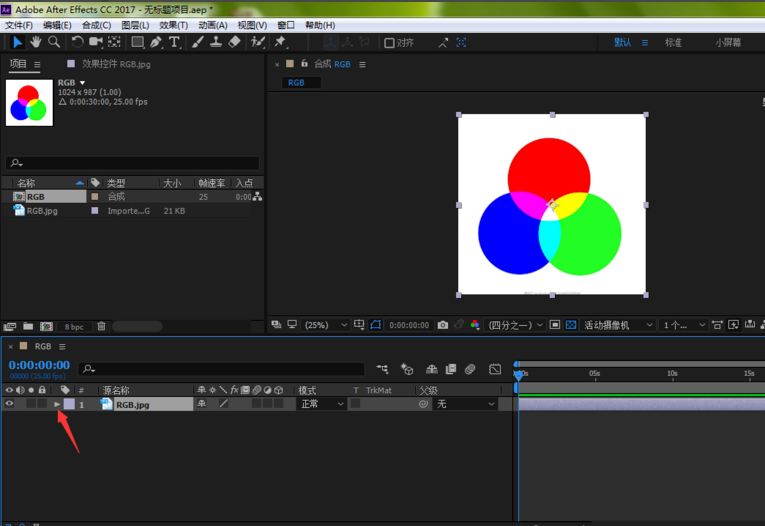The height and width of the screenshot is (526, 765).
Task: Hide the RGB.jpg layer with eye toggle
Action: pos(9,404)
